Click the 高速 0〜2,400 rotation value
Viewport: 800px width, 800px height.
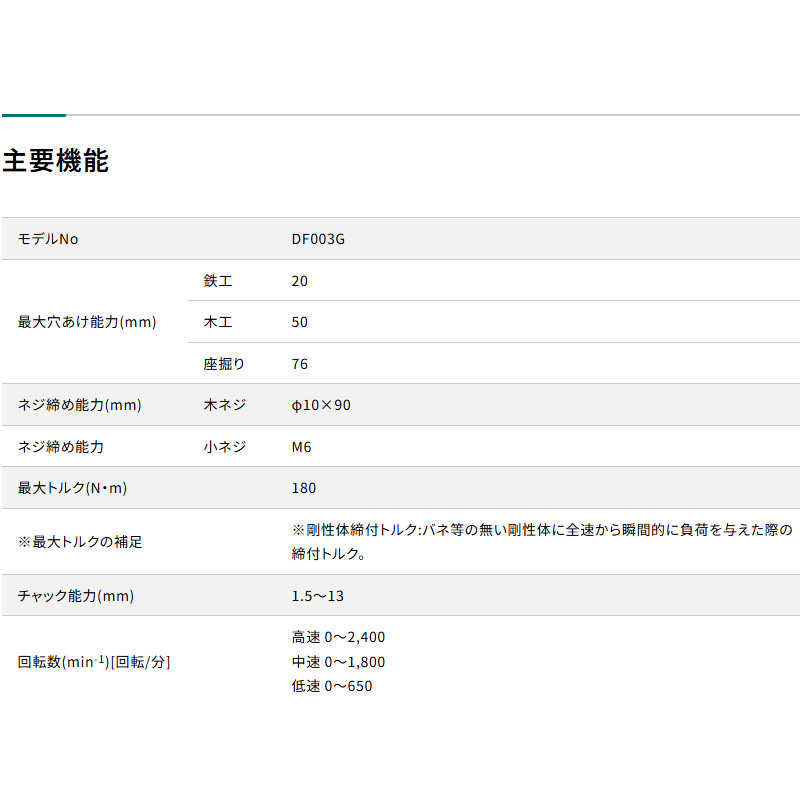point(338,637)
